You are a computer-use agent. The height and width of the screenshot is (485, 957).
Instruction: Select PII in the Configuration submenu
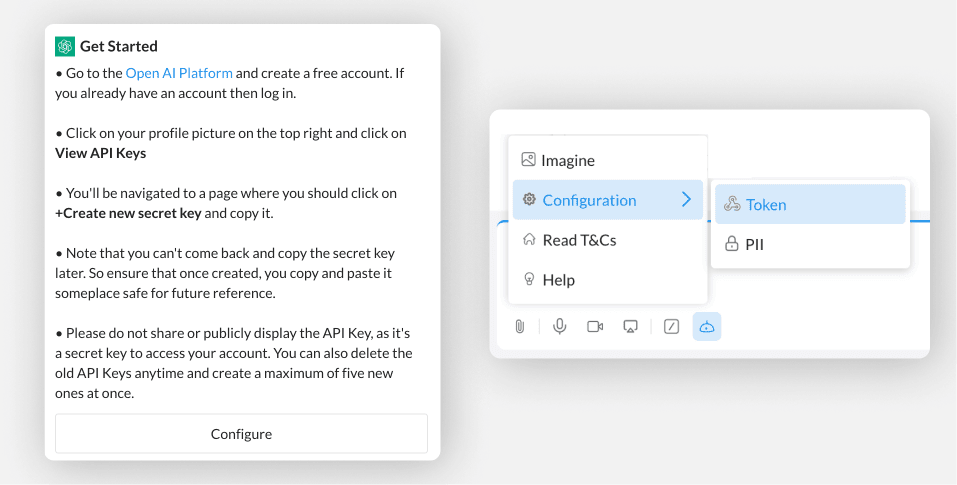(x=810, y=244)
